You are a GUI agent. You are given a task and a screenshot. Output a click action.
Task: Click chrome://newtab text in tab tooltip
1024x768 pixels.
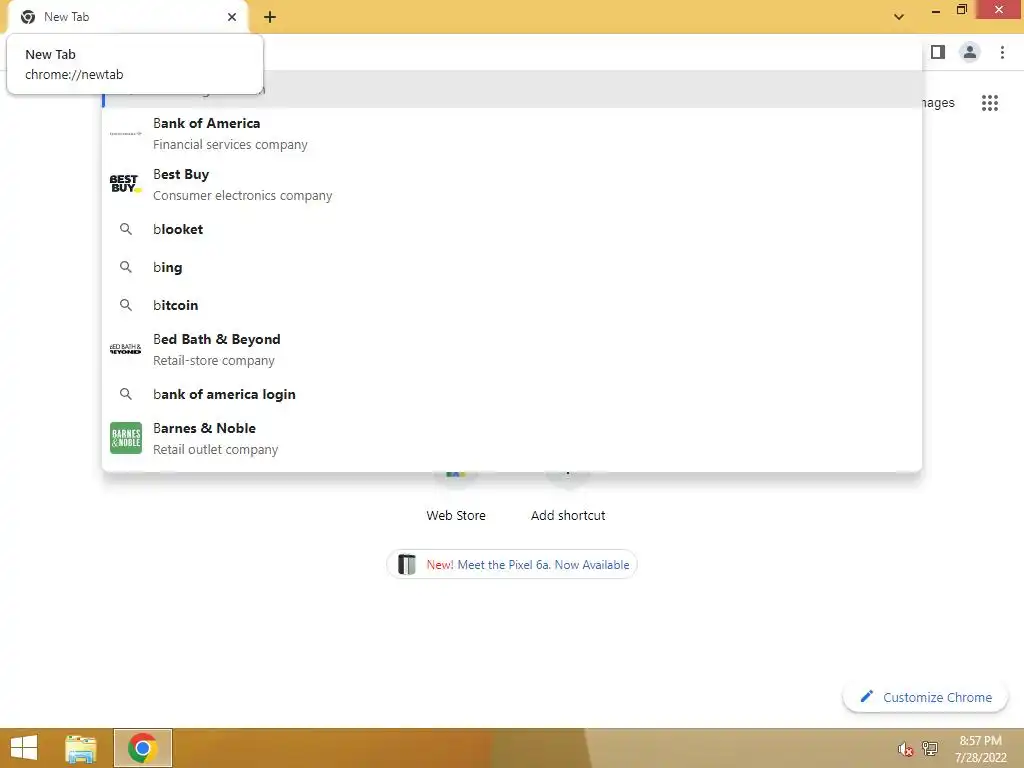pos(74,74)
